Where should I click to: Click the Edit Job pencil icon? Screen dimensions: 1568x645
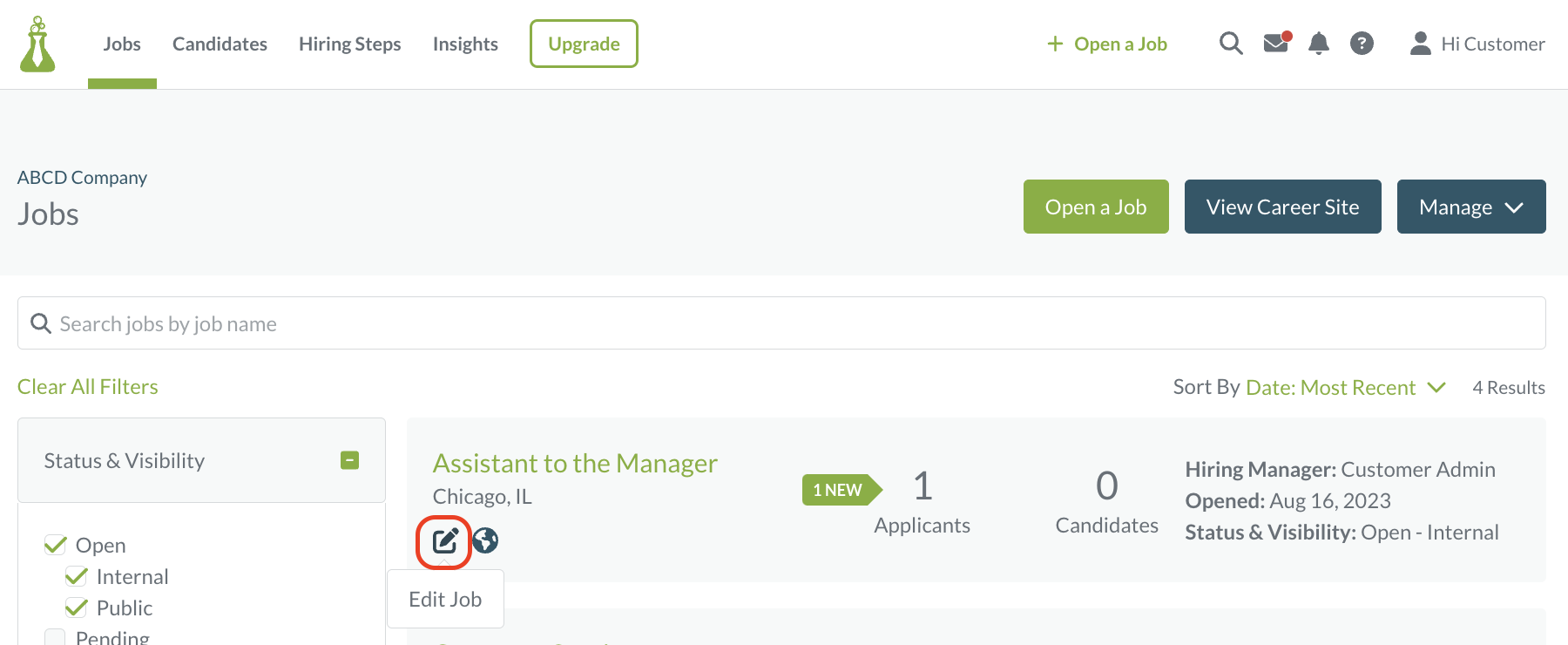(445, 541)
